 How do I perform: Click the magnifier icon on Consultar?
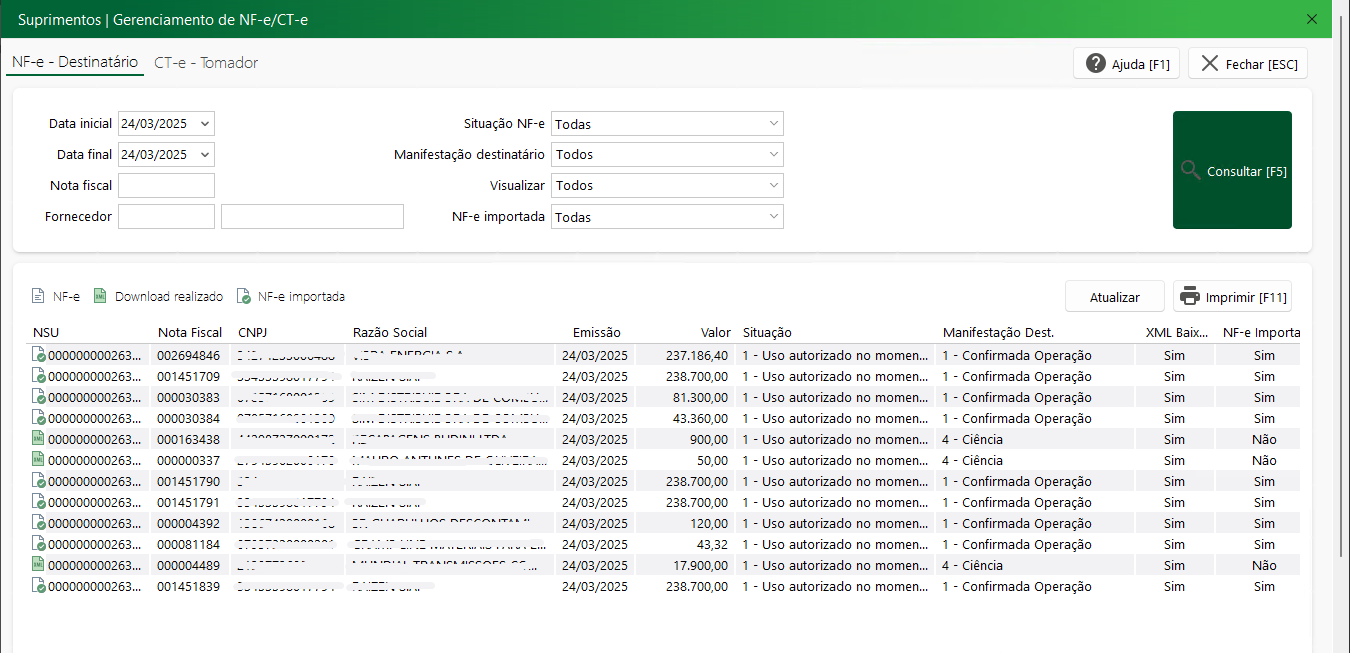coord(1190,170)
